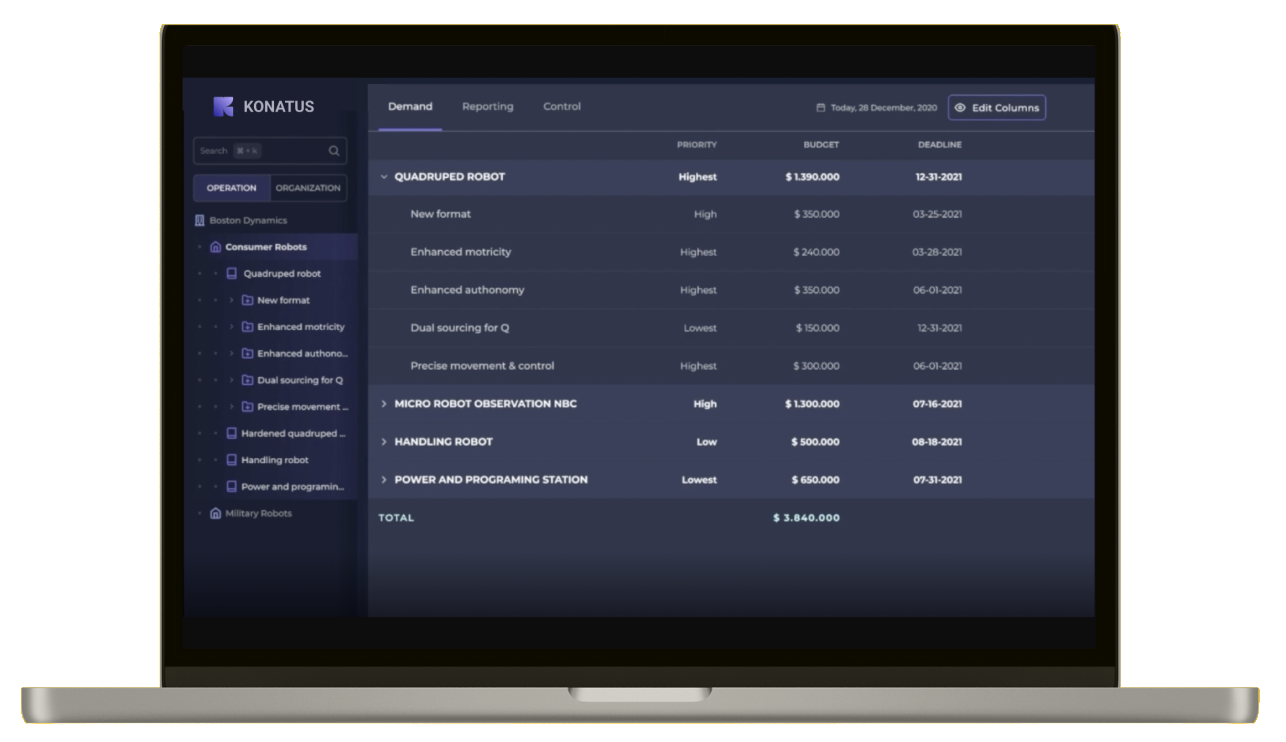Click the $ 1.300.000 budget cell

pyautogui.click(x=813, y=404)
